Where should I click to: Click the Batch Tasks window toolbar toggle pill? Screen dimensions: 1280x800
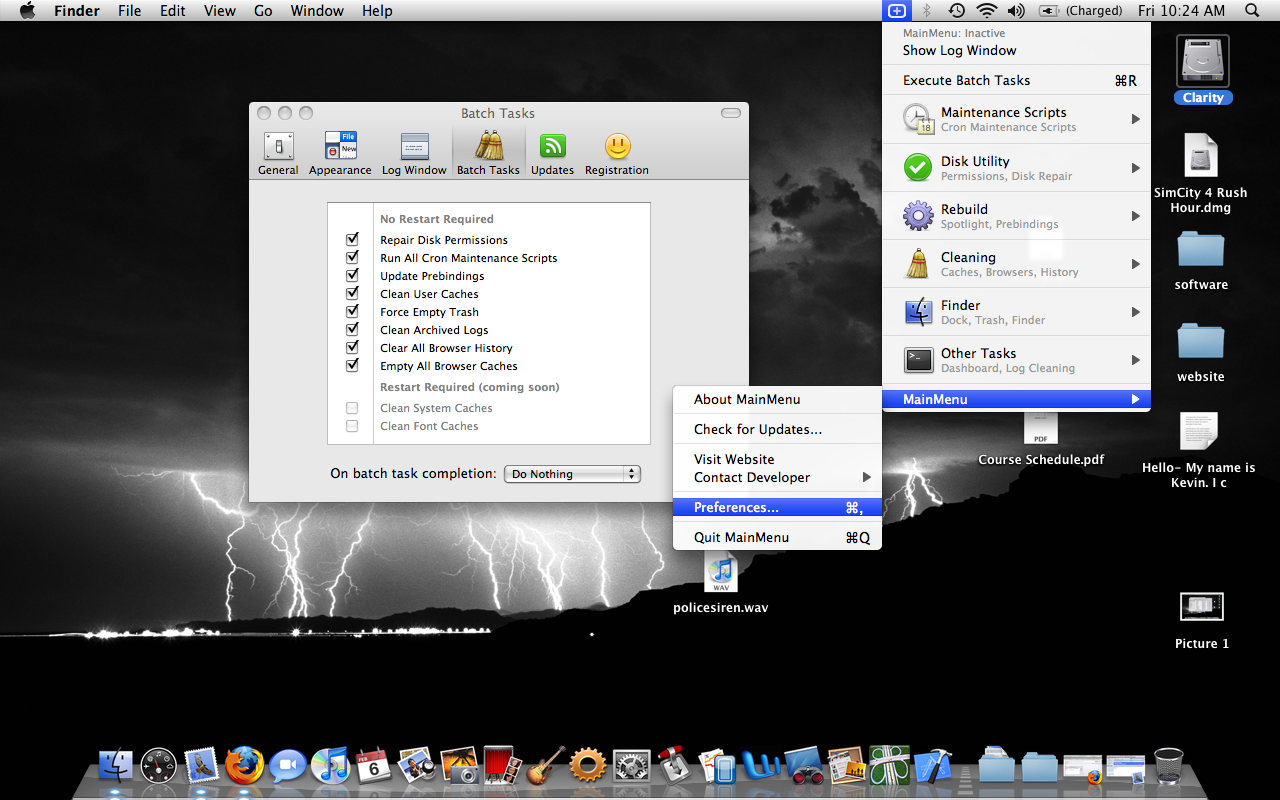pos(731,113)
